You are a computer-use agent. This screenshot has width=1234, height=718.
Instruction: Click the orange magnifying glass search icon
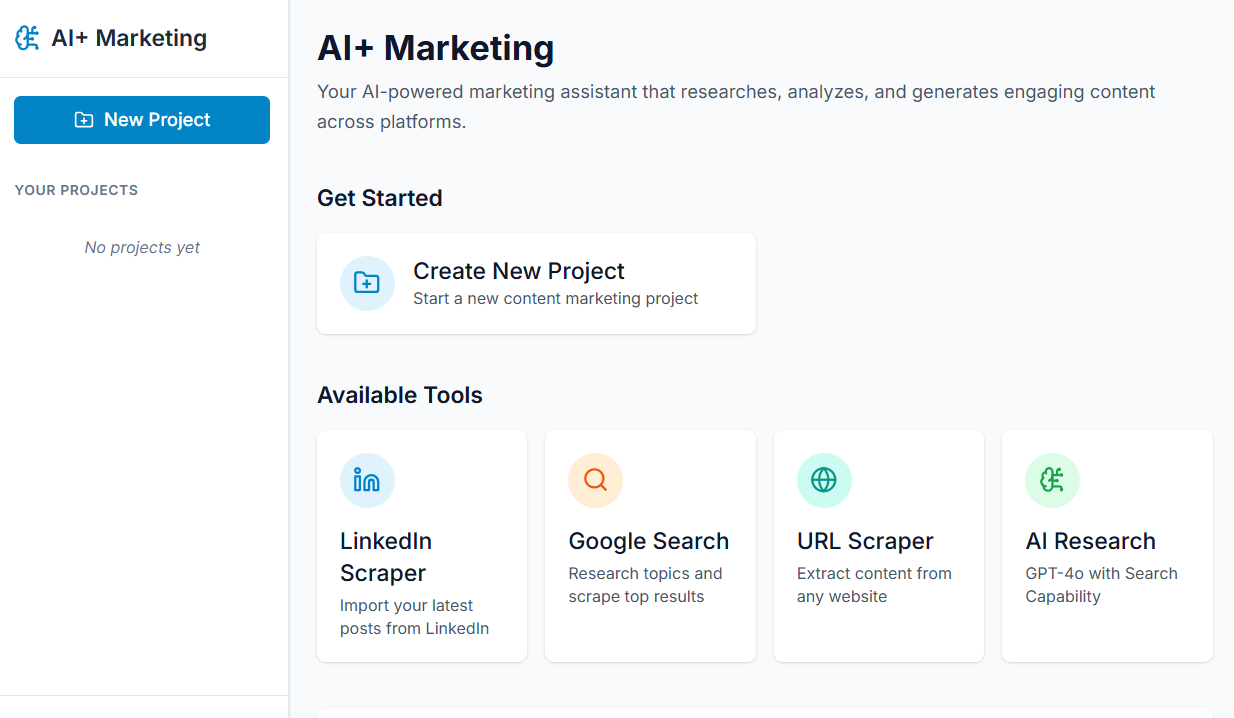[x=595, y=481]
